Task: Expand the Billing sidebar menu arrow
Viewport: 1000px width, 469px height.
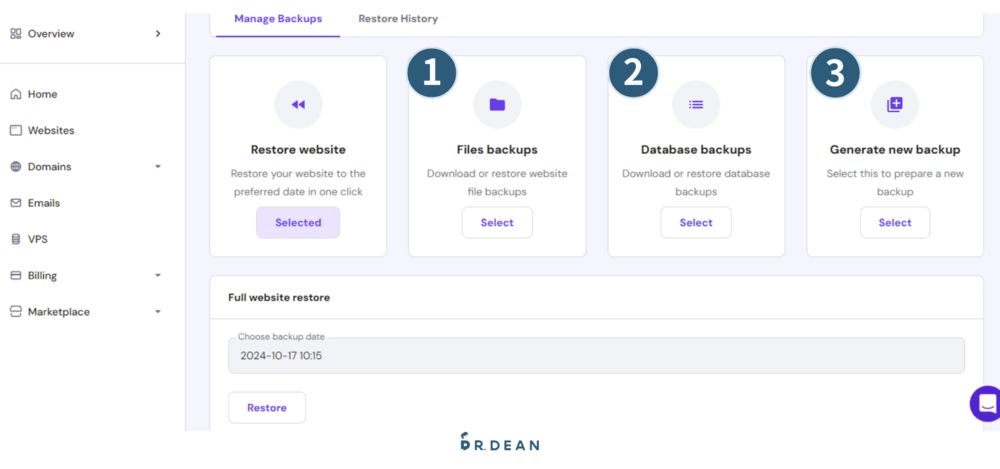Action: [x=158, y=275]
